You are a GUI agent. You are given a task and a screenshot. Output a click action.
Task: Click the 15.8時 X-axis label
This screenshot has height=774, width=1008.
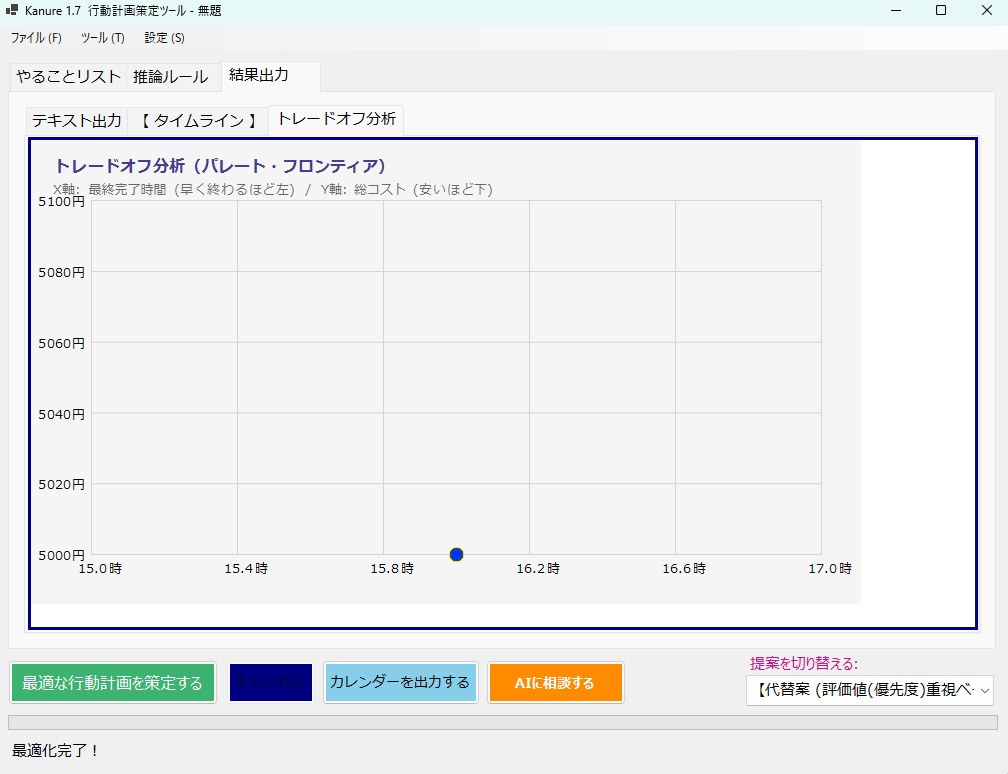coord(392,568)
